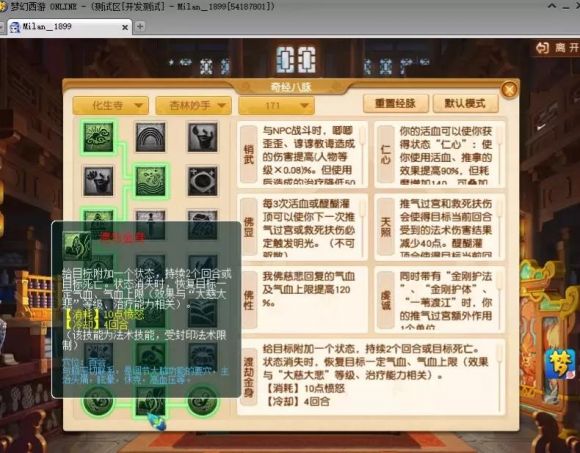The width and height of the screenshot is (580, 453).
Task: Click the rainbow arch skill icon
Action: [x=150, y=138]
